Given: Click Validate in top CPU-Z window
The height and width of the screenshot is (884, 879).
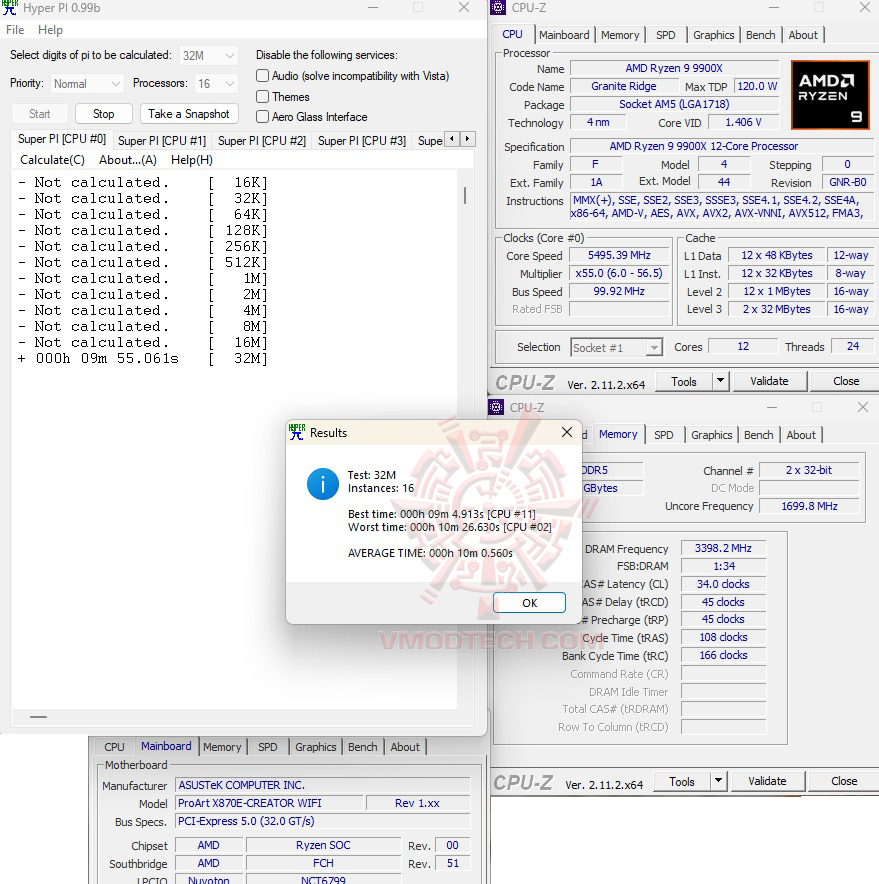Looking at the screenshot, I should pyautogui.click(x=769, y=381).
